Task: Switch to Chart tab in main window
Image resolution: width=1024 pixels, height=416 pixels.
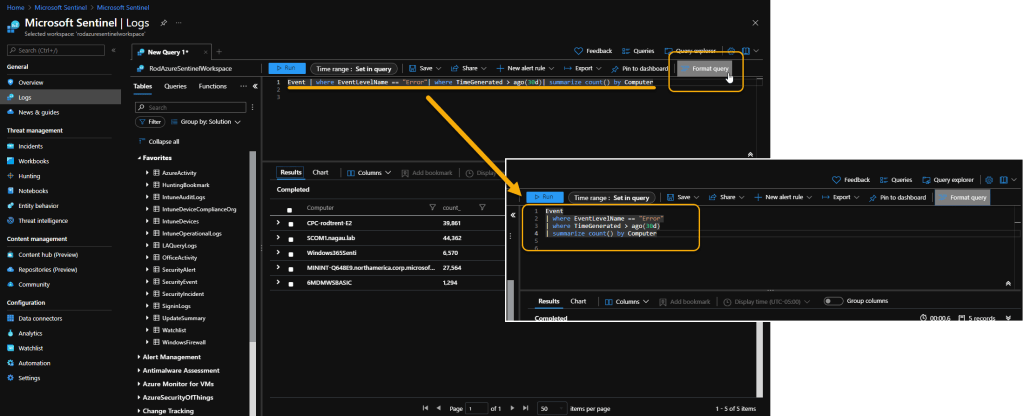Action: (320, 172)
